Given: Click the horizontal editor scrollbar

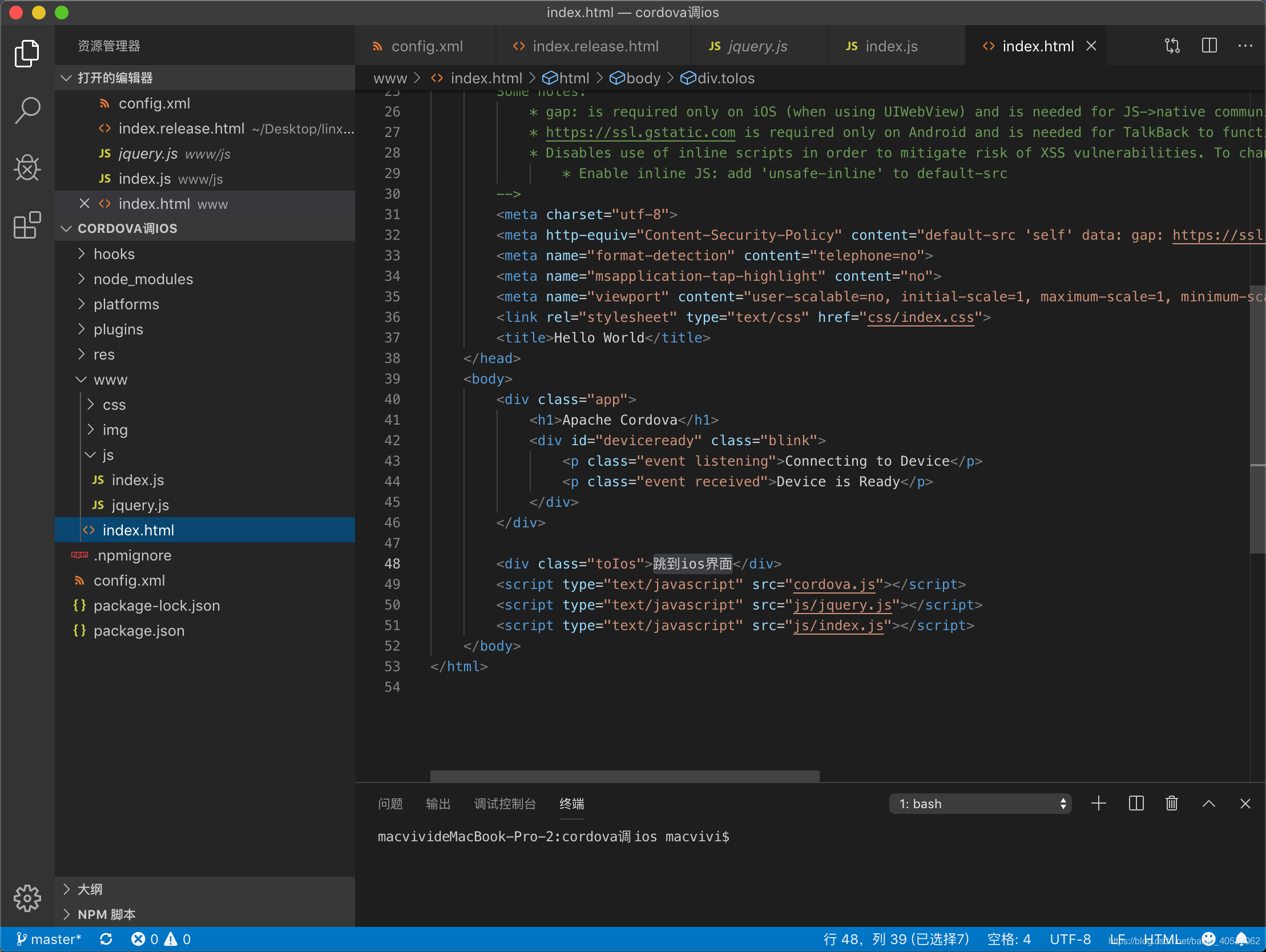Looking at the screenshot, I should 624,776.
